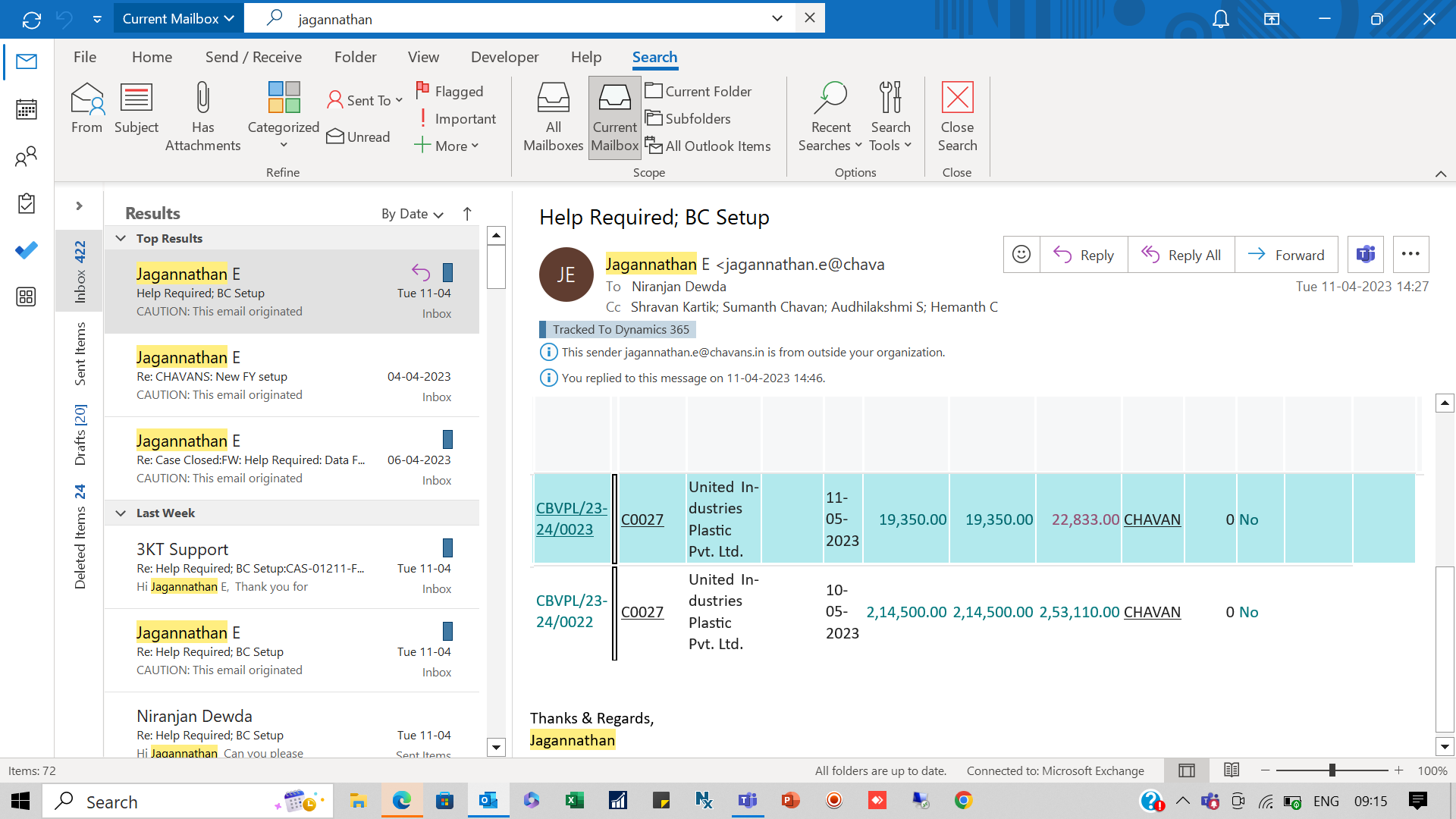
Task: Open the By Date sort dropdown
Action: (412, 214)
